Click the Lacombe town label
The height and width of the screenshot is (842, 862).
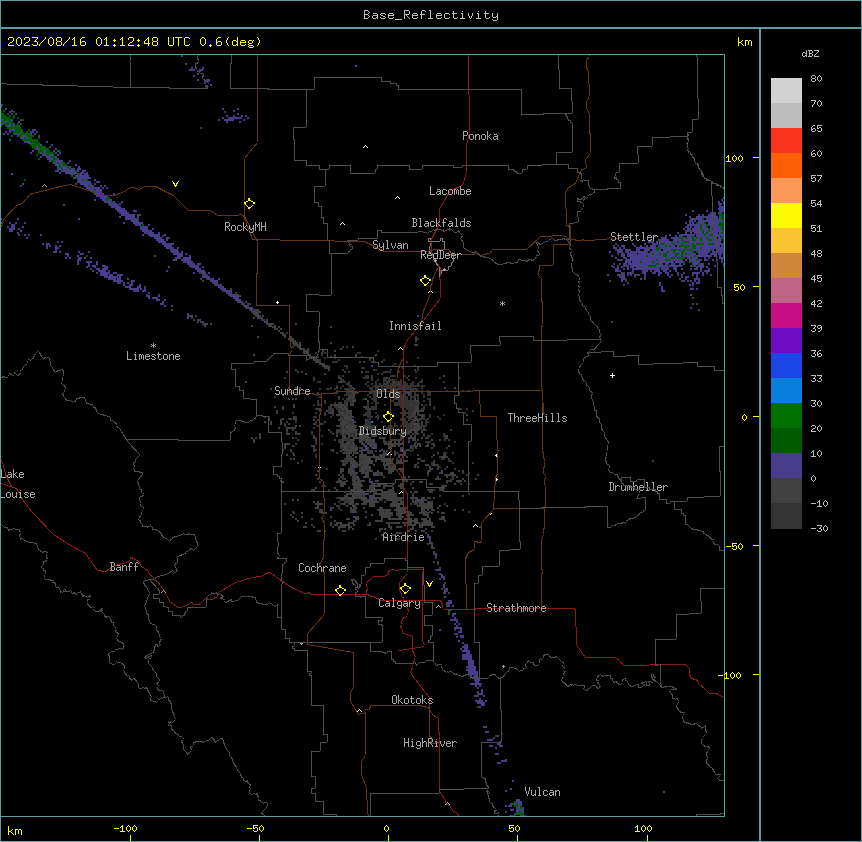[450, 191]
